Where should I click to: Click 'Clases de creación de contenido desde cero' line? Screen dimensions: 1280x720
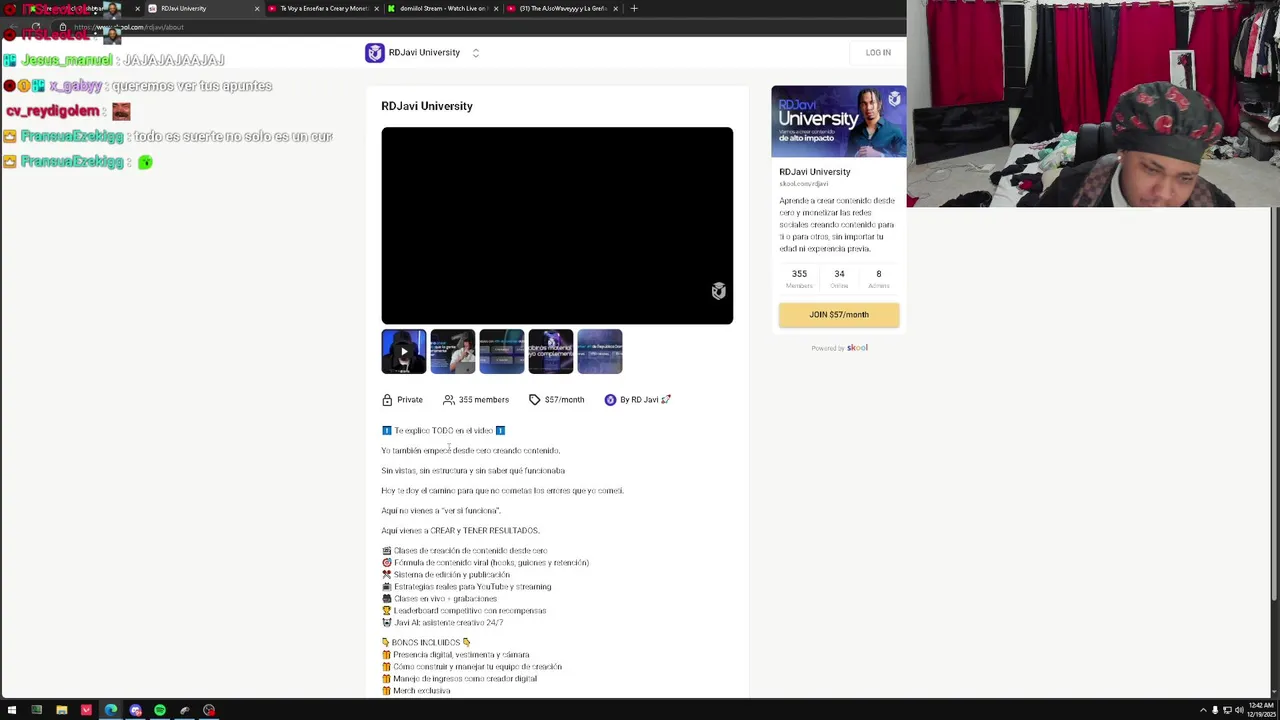click(x=465, y=551)
